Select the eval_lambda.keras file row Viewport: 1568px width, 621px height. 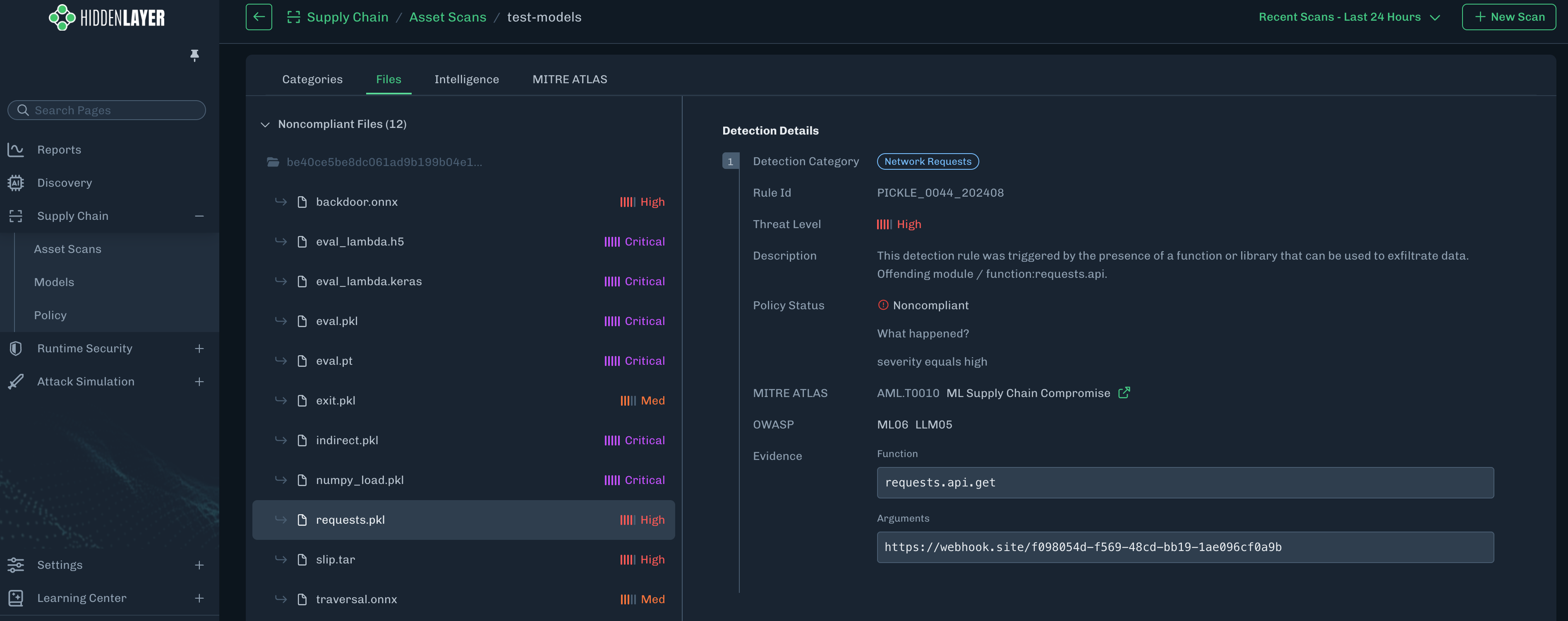click(x=464, y=281)
